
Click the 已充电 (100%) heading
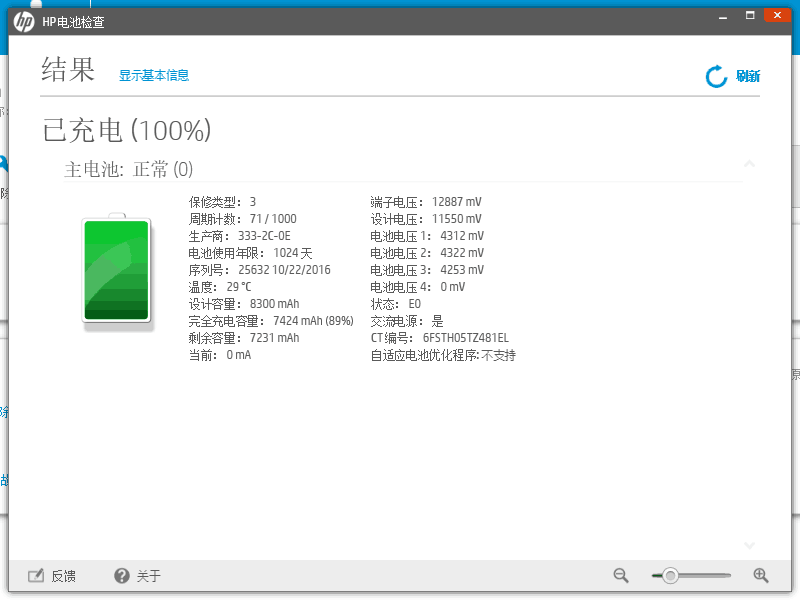pos(127,130)
